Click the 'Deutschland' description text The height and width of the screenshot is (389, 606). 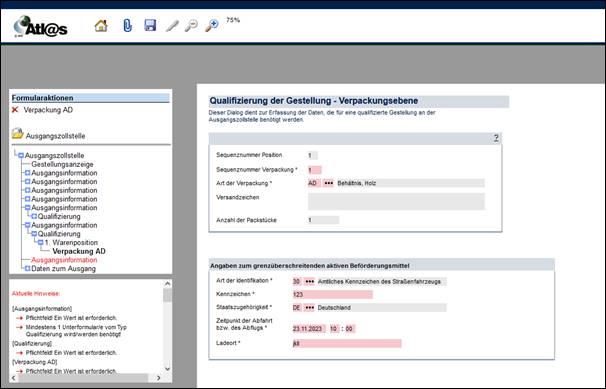(x=334, y=308)
